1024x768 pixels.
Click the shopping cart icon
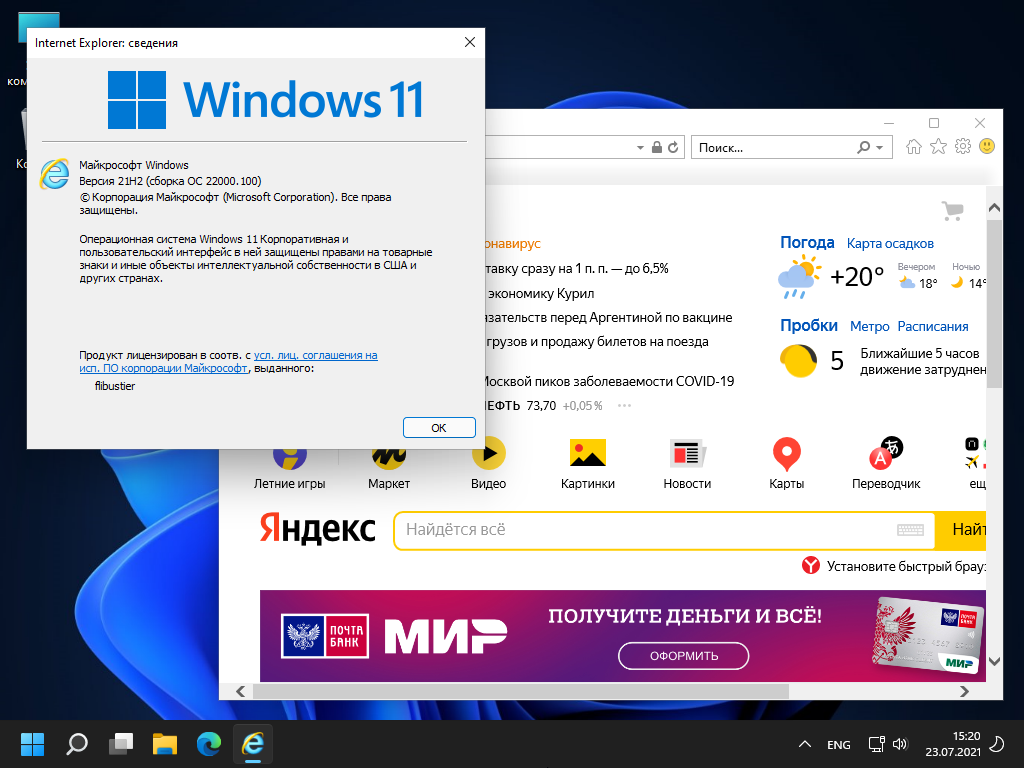(952, 211)
